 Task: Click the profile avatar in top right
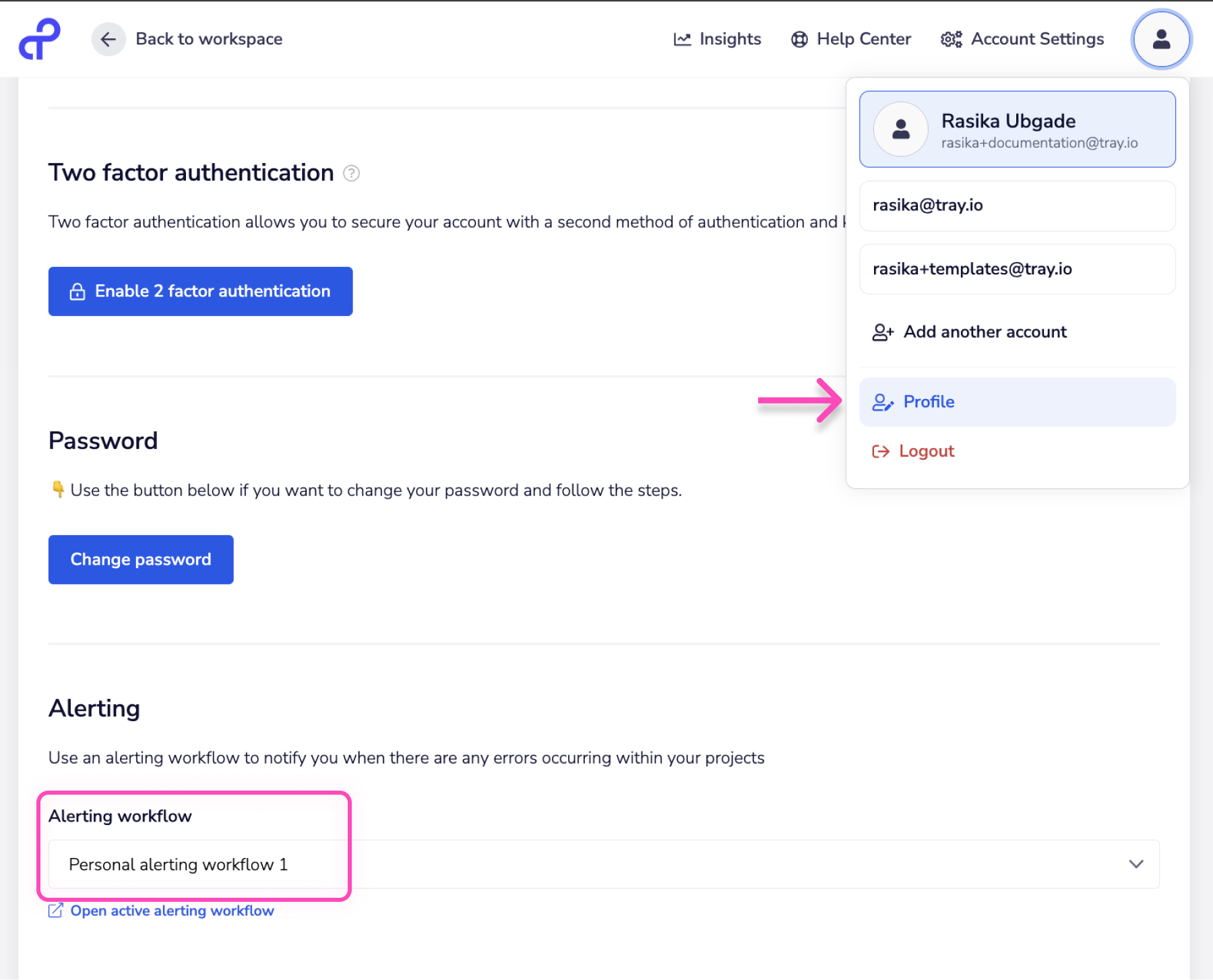tap(1160, 39)
